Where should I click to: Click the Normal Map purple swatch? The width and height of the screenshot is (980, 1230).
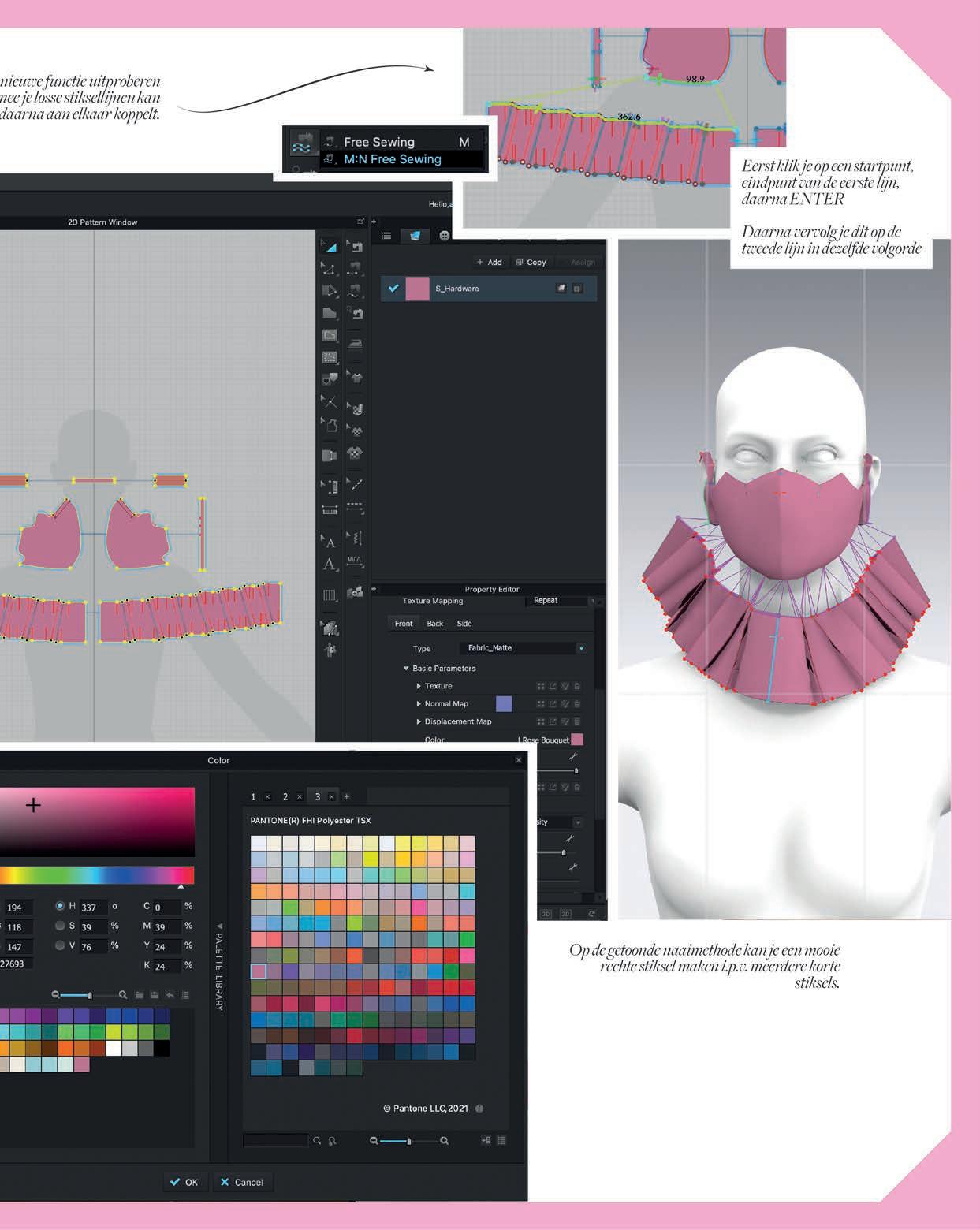pos(503,703)
